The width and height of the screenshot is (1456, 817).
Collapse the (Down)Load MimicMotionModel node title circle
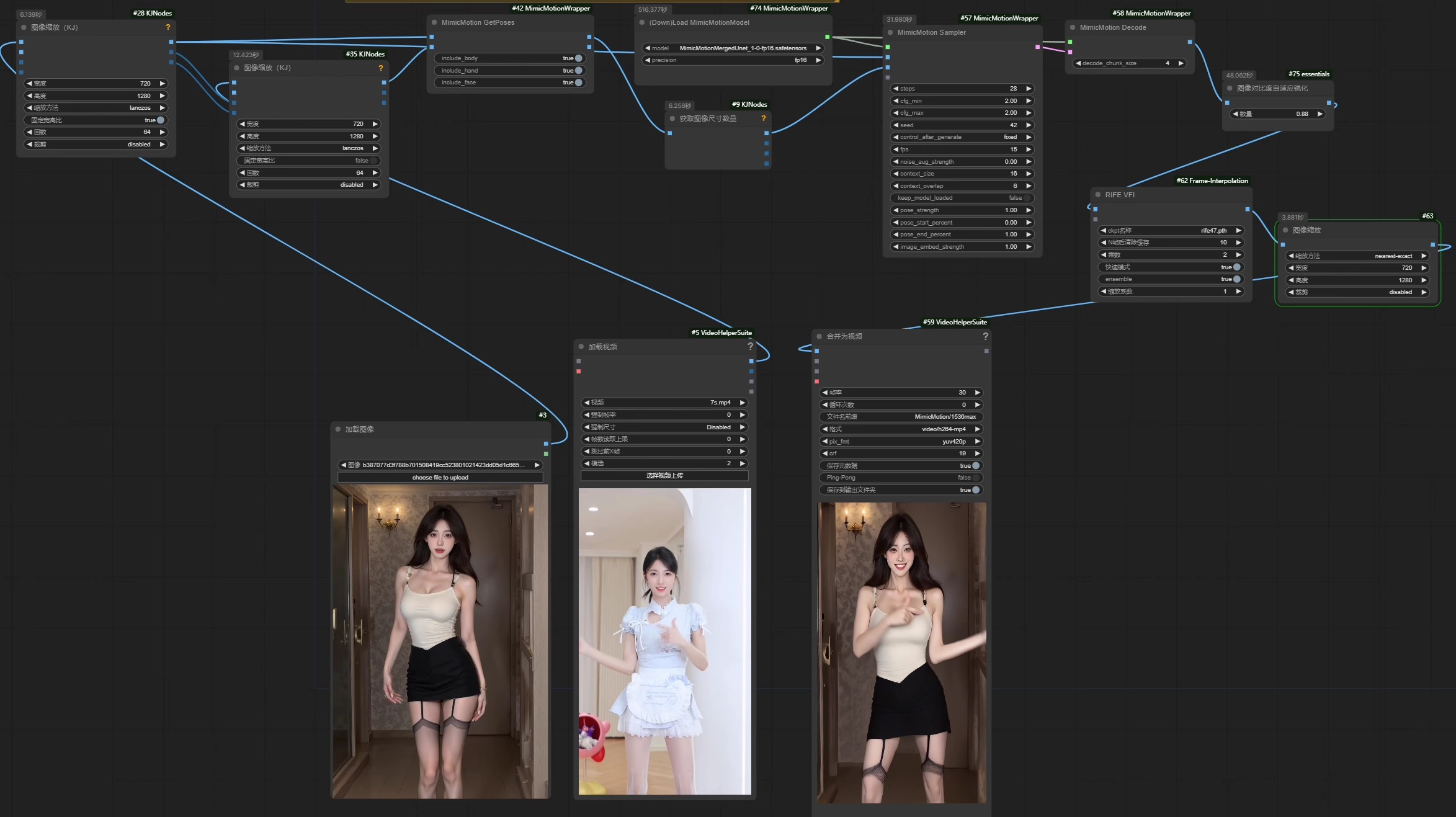[x=641, y=22]
